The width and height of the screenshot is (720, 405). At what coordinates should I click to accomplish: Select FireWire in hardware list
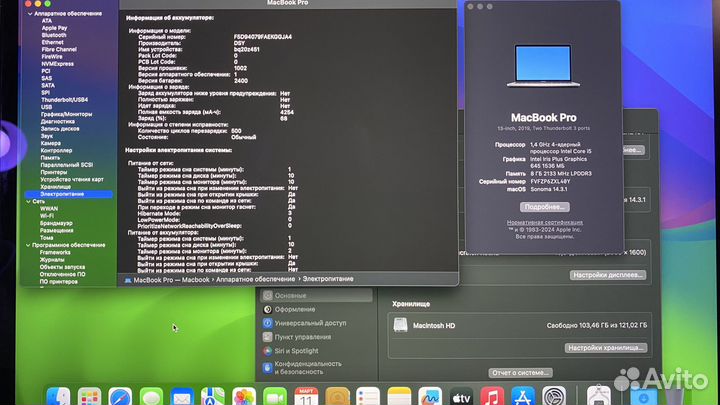[52, 56]
